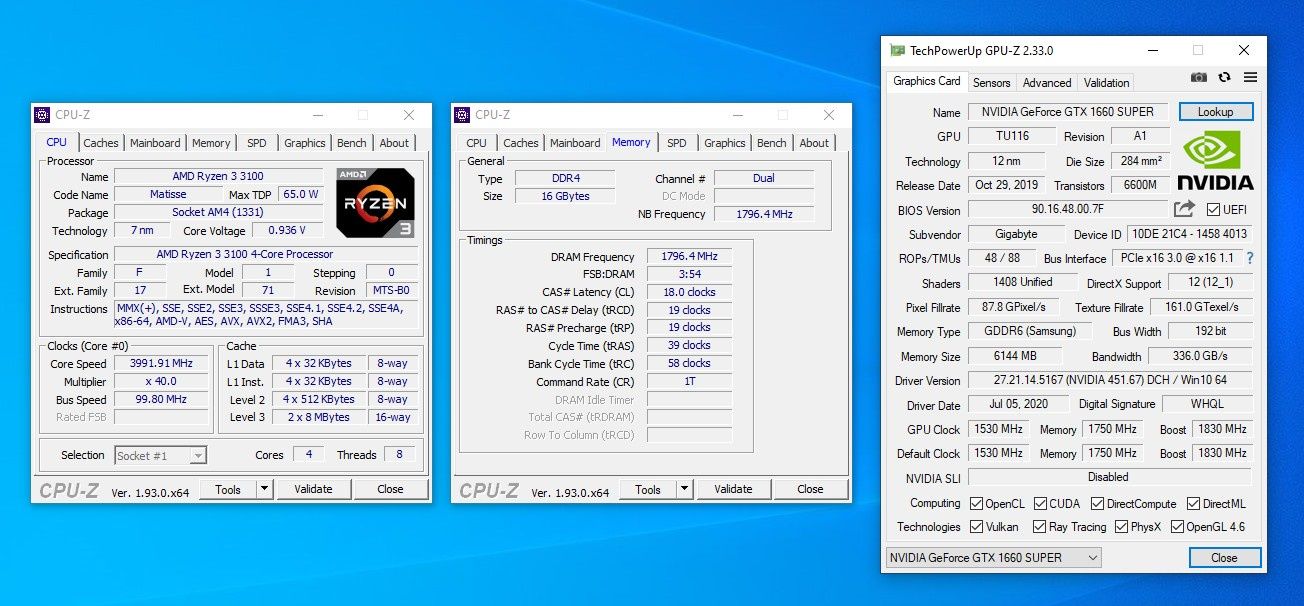Open the Validation tab in GPU-Z
Viewport: 1304px width, 606px height.
point(1107,83)
